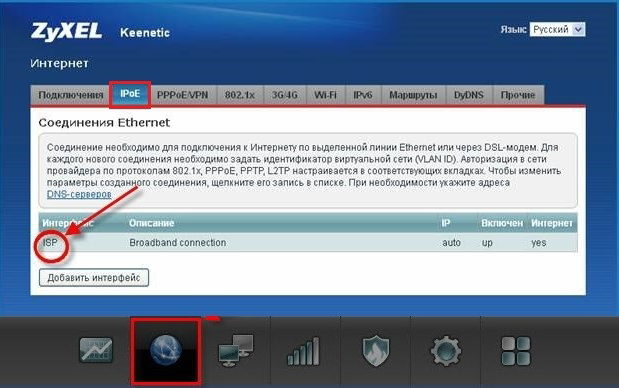Click the auto IP value
Viewport: 619px width, 388px height.
click(452, 242)
